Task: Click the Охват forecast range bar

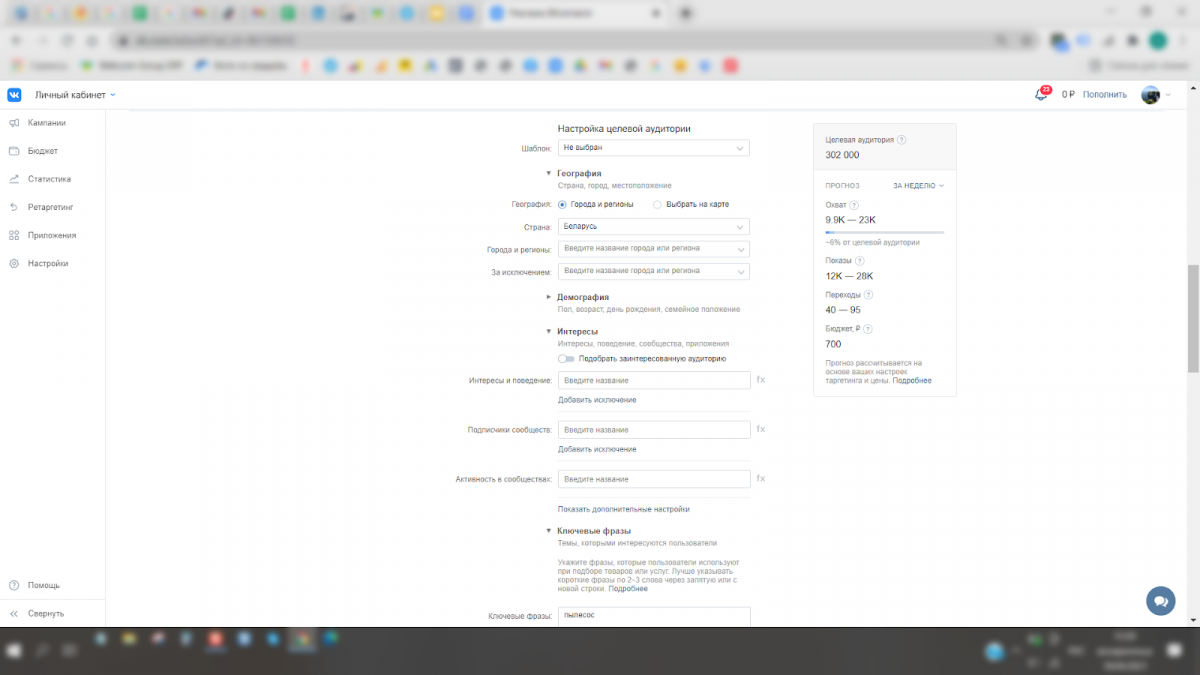Action: (884, 232)
